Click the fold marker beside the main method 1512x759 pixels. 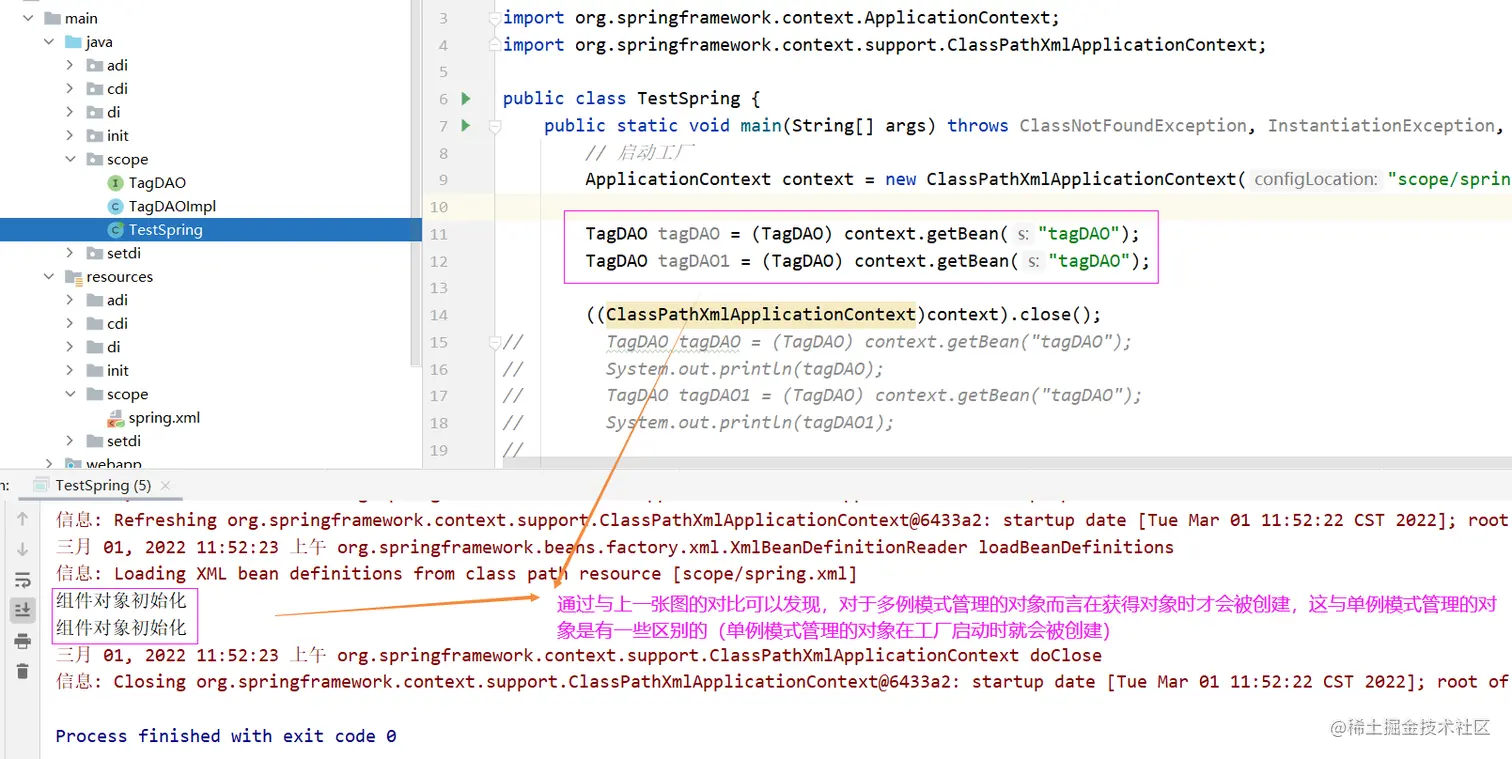pos(494,126)
